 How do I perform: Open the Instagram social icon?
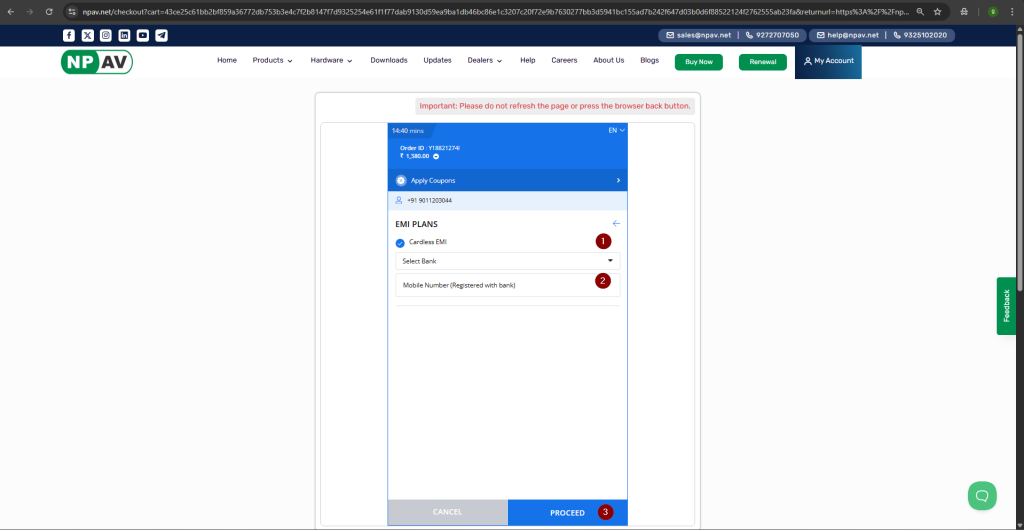point(106,35)
